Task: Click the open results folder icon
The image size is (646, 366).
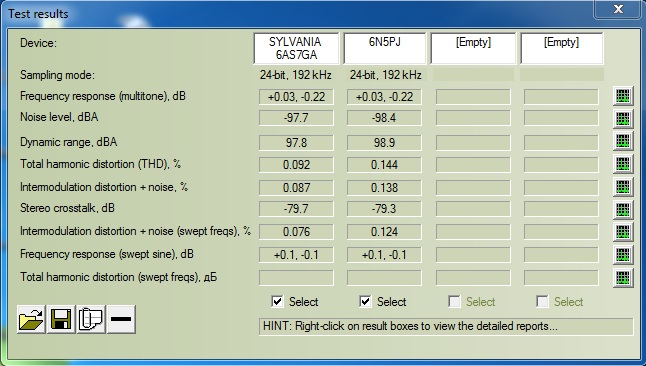Action: 31,319
